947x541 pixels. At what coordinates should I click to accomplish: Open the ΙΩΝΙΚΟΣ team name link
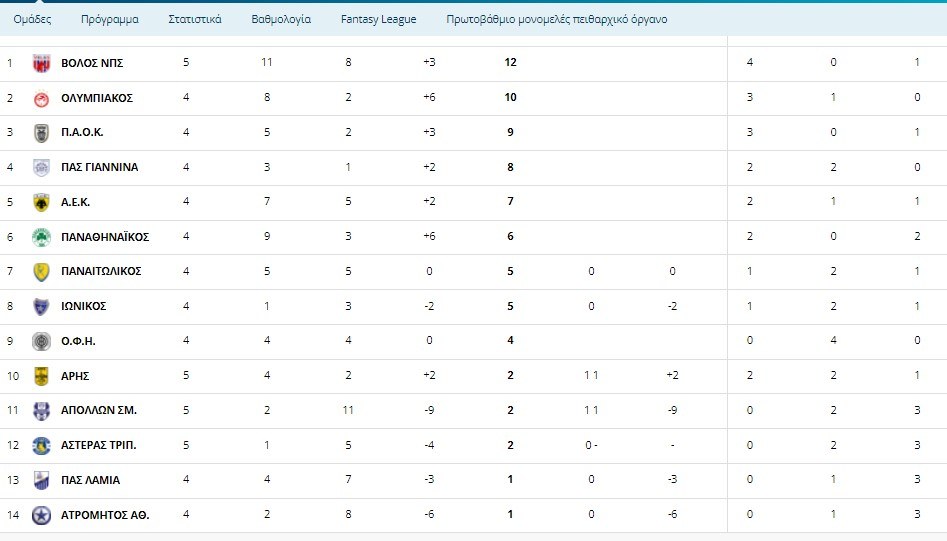[x=83, y=306]
